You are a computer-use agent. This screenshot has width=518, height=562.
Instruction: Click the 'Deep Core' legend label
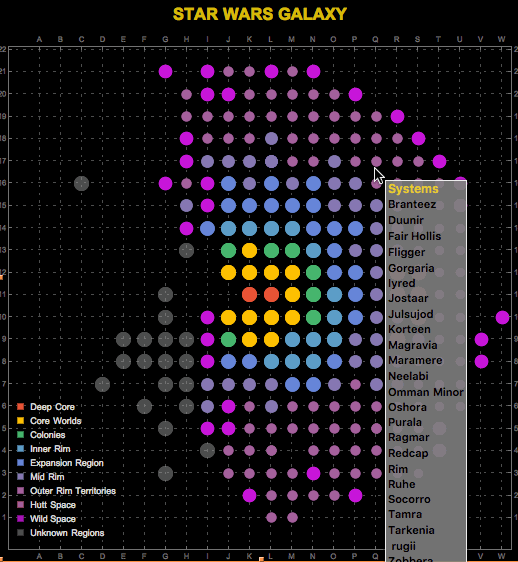pos(52,407)
